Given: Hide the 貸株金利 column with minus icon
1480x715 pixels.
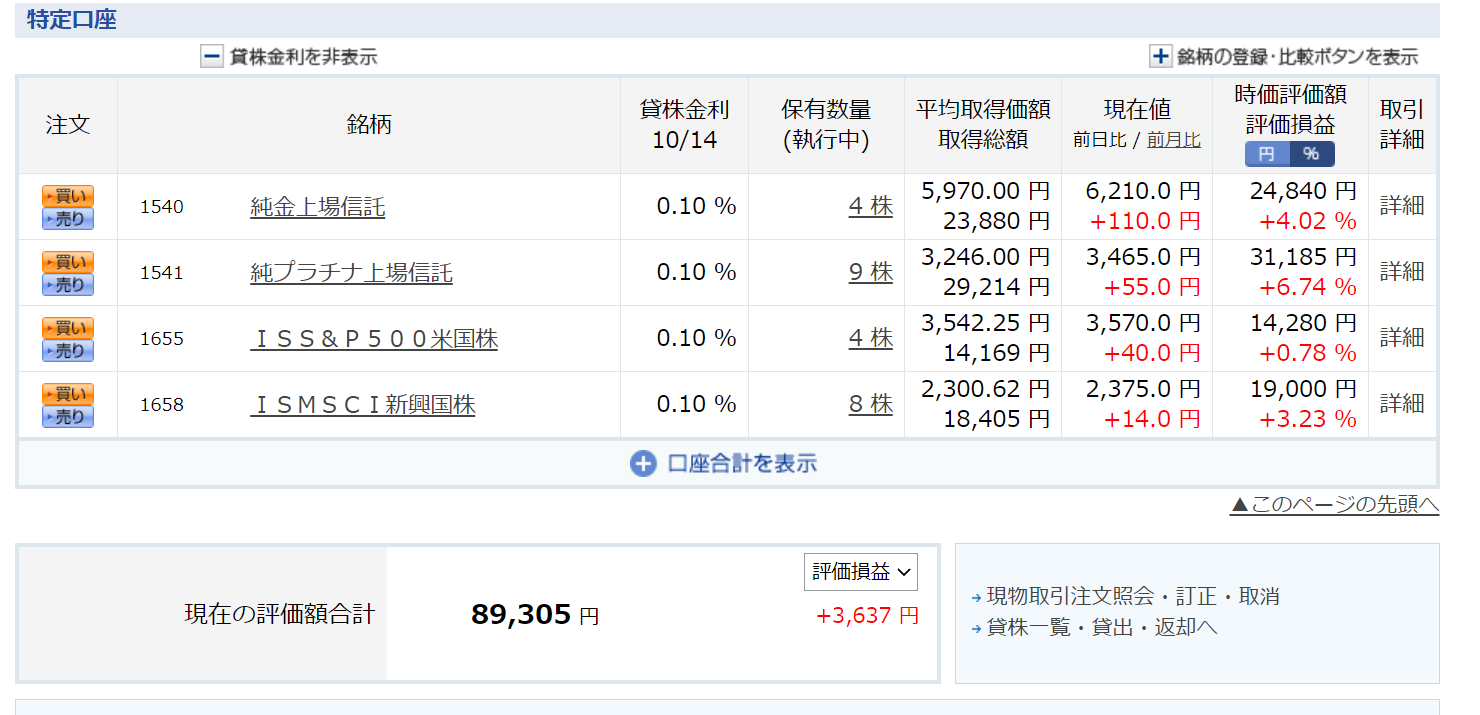Looking at the screenshot, I should pos(211,57).
